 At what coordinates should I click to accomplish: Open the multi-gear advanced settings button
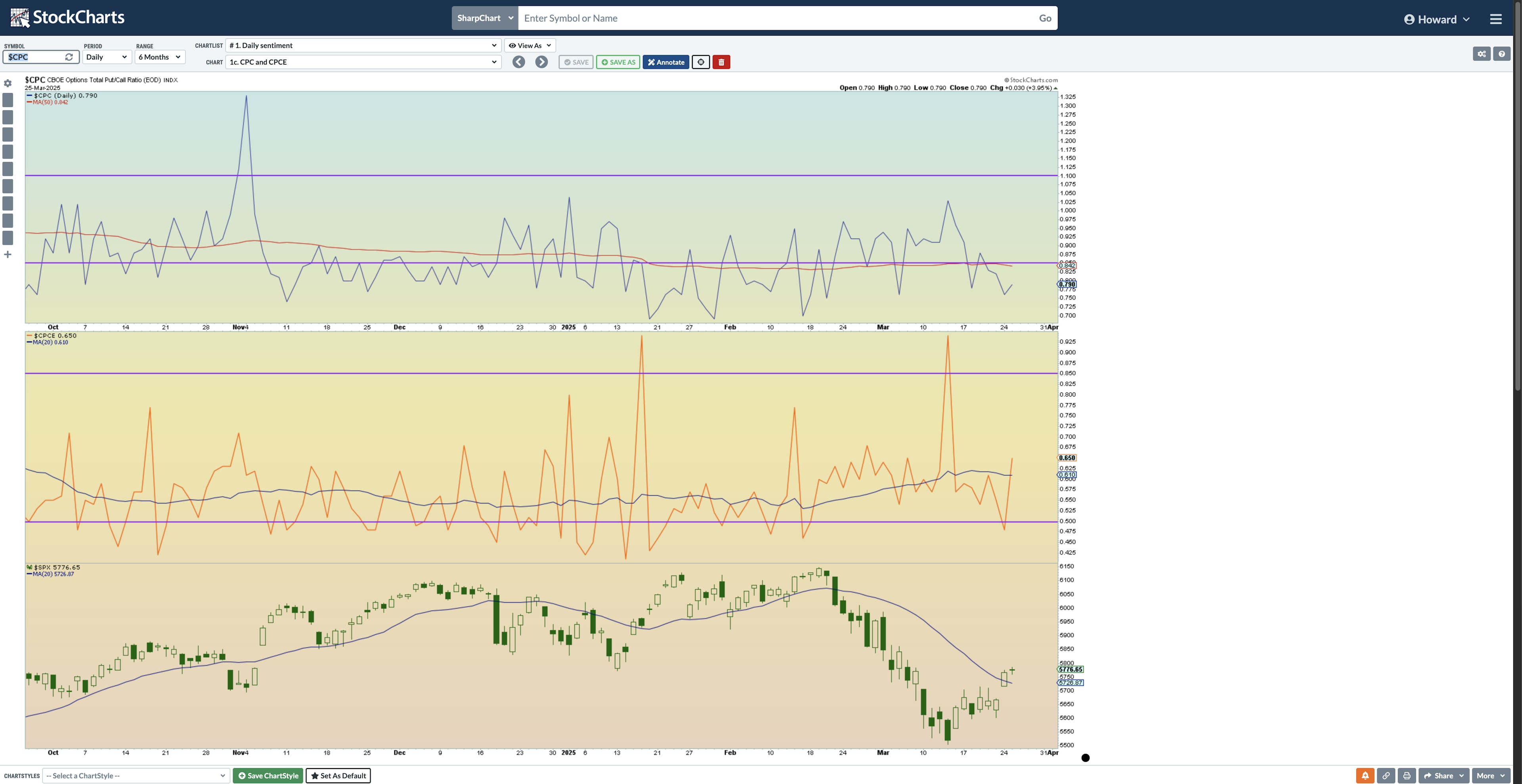pos(1481,54)
